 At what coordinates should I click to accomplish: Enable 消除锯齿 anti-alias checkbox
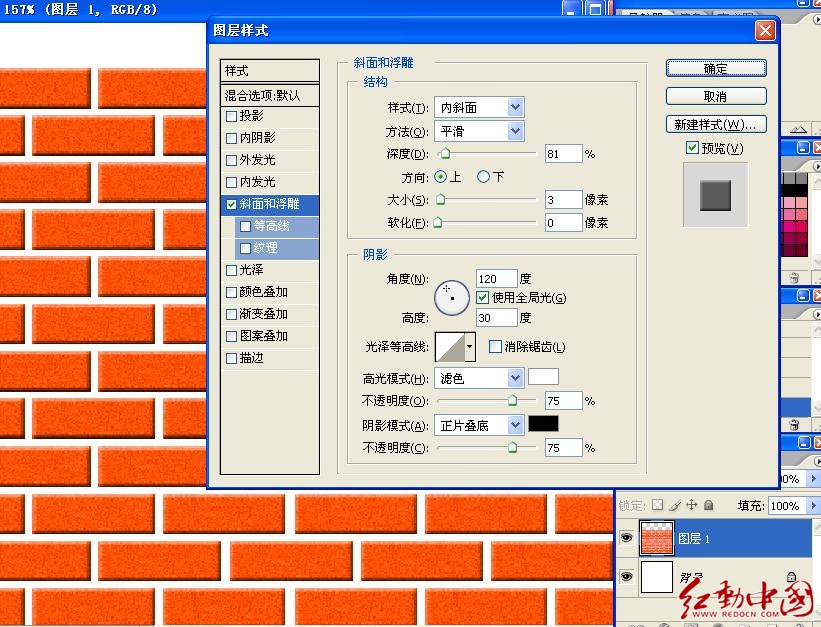(x=495, y=346)
